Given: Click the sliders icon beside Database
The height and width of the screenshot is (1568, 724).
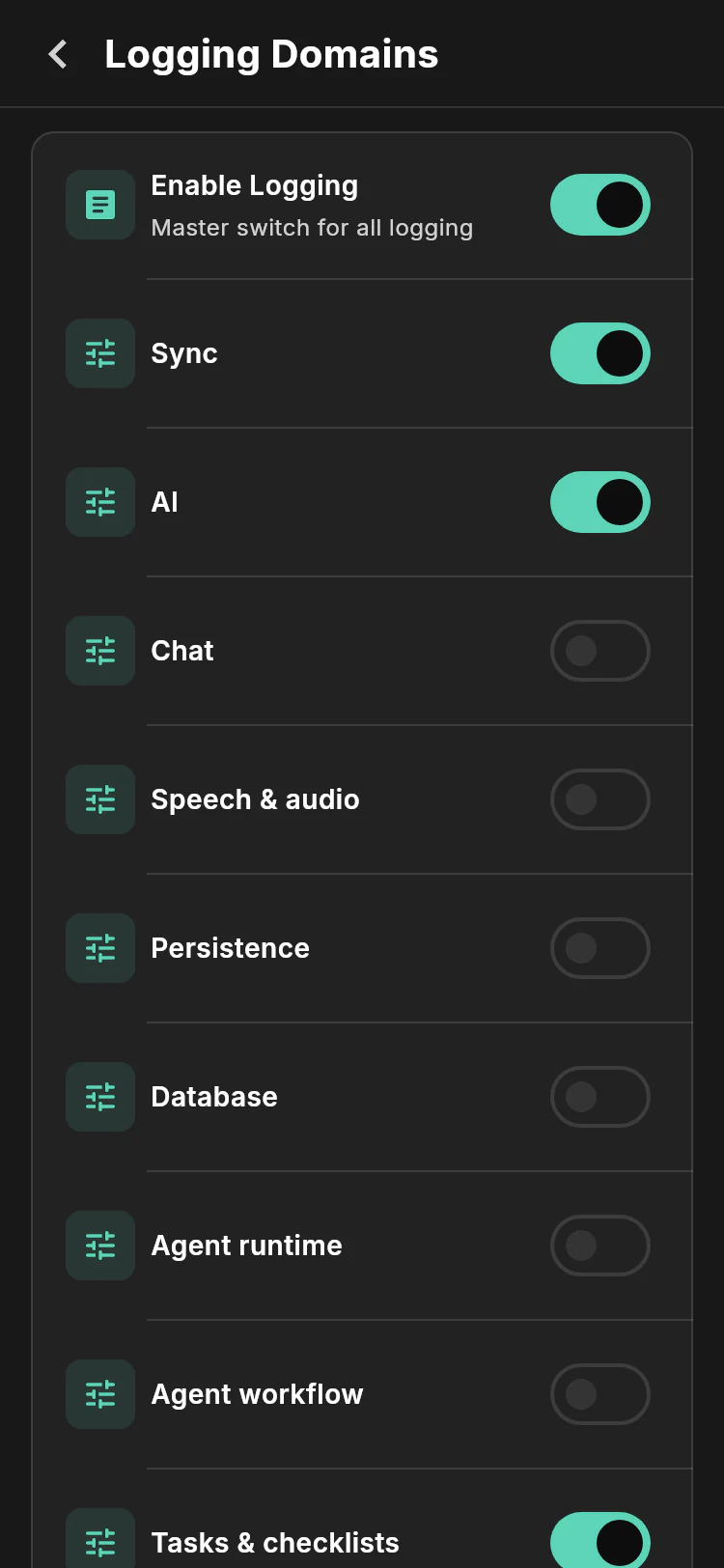Looking at the screenshot, I should pyautogui.click(x=100, y=1097).
